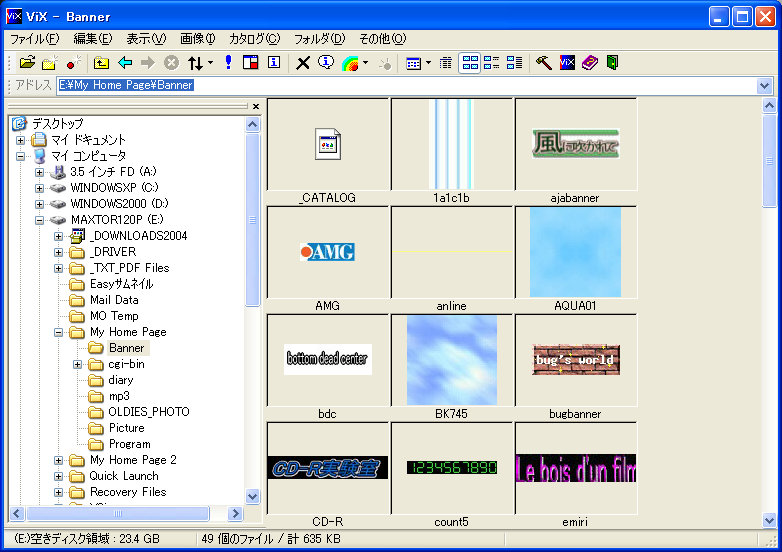Viewport: 782px width, 552px height.
Task: Click the green exit door icon
Action: 612,63
